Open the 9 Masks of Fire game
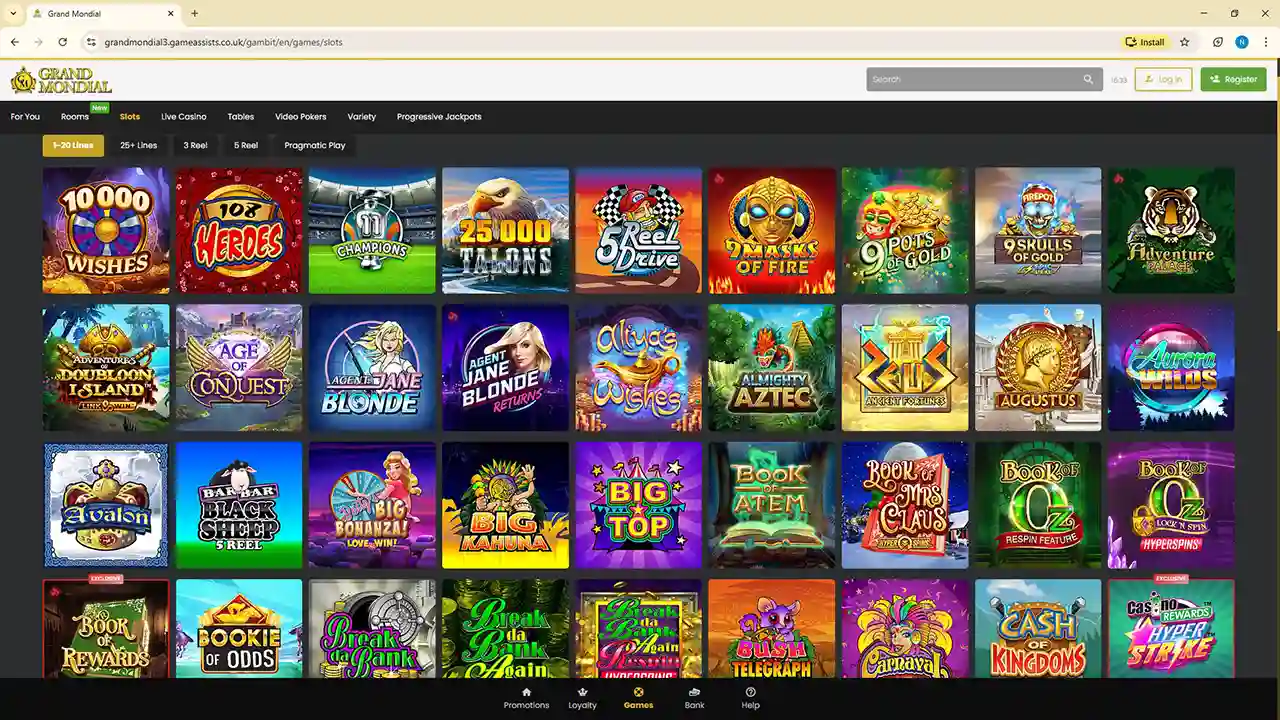The image size is (1280, 720). tap(771, 231)
